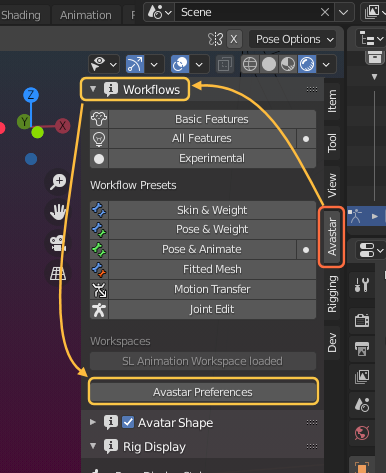
Task: Switch to rendered shading
Action: (x=307, y=64)
